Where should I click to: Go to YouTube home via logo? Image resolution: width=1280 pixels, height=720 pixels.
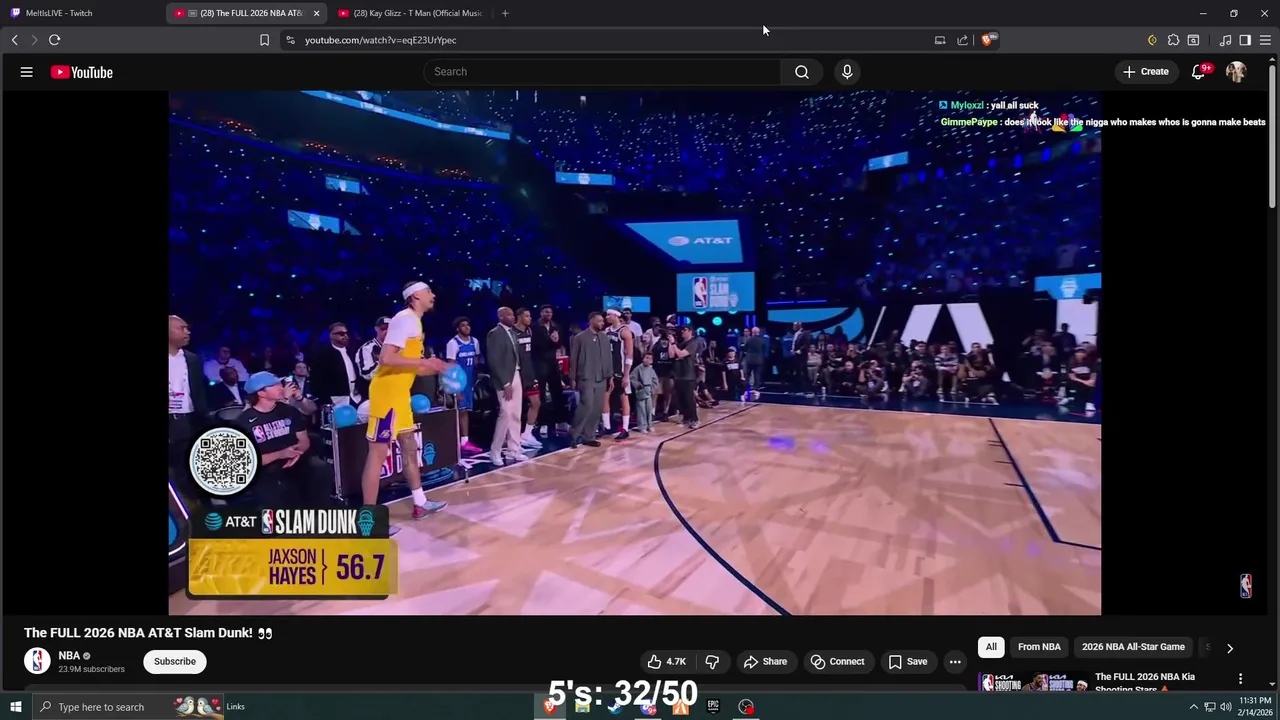click(x=82, y=72)
